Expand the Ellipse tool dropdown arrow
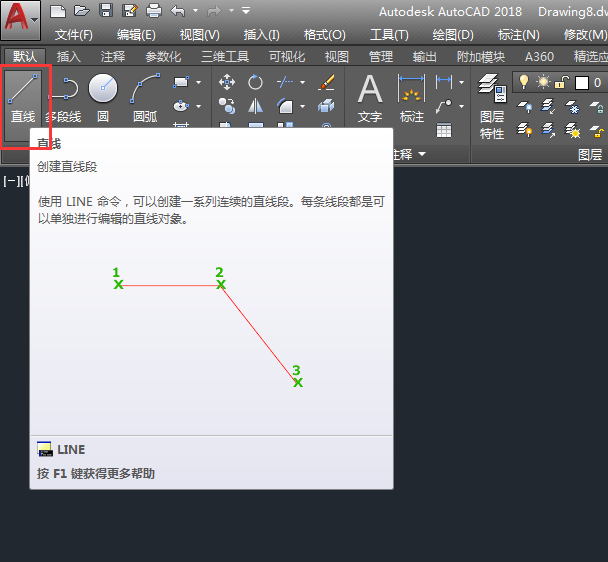The height and width of the screenshot is (562, 608). [199, 106]
